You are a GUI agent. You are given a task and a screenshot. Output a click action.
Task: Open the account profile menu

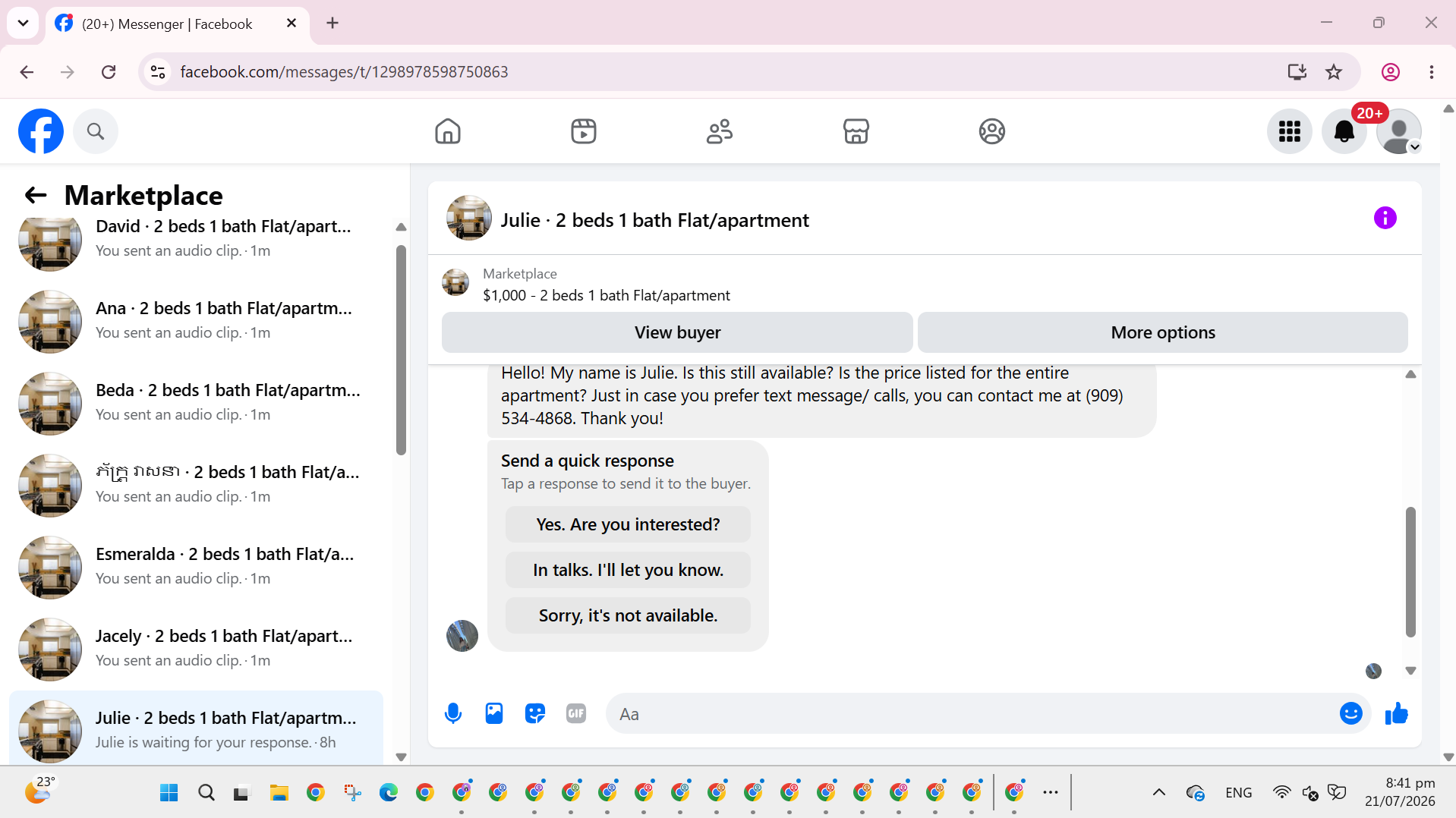1399,131
